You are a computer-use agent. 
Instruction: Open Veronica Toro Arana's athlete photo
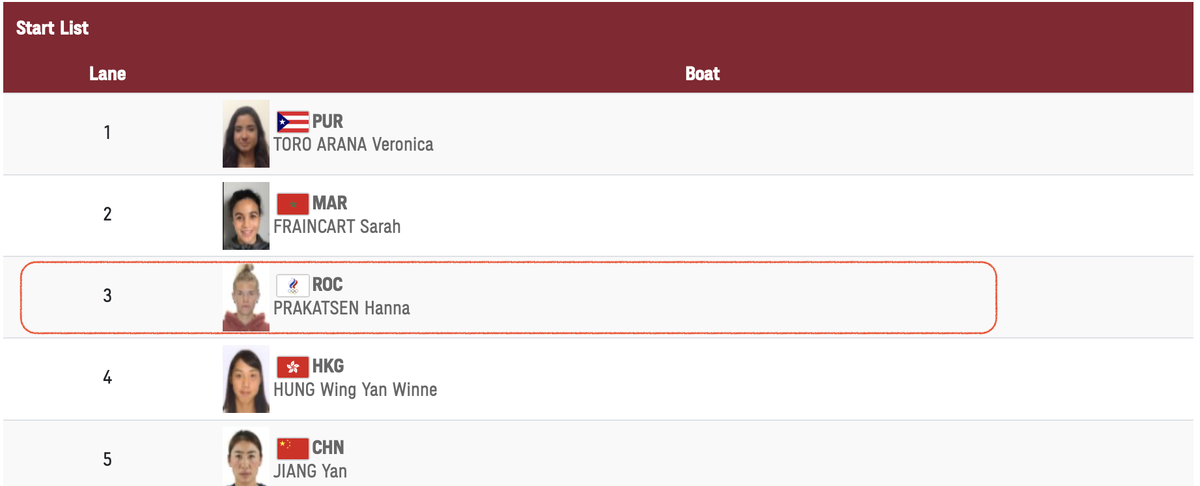(x=246, y=133)
